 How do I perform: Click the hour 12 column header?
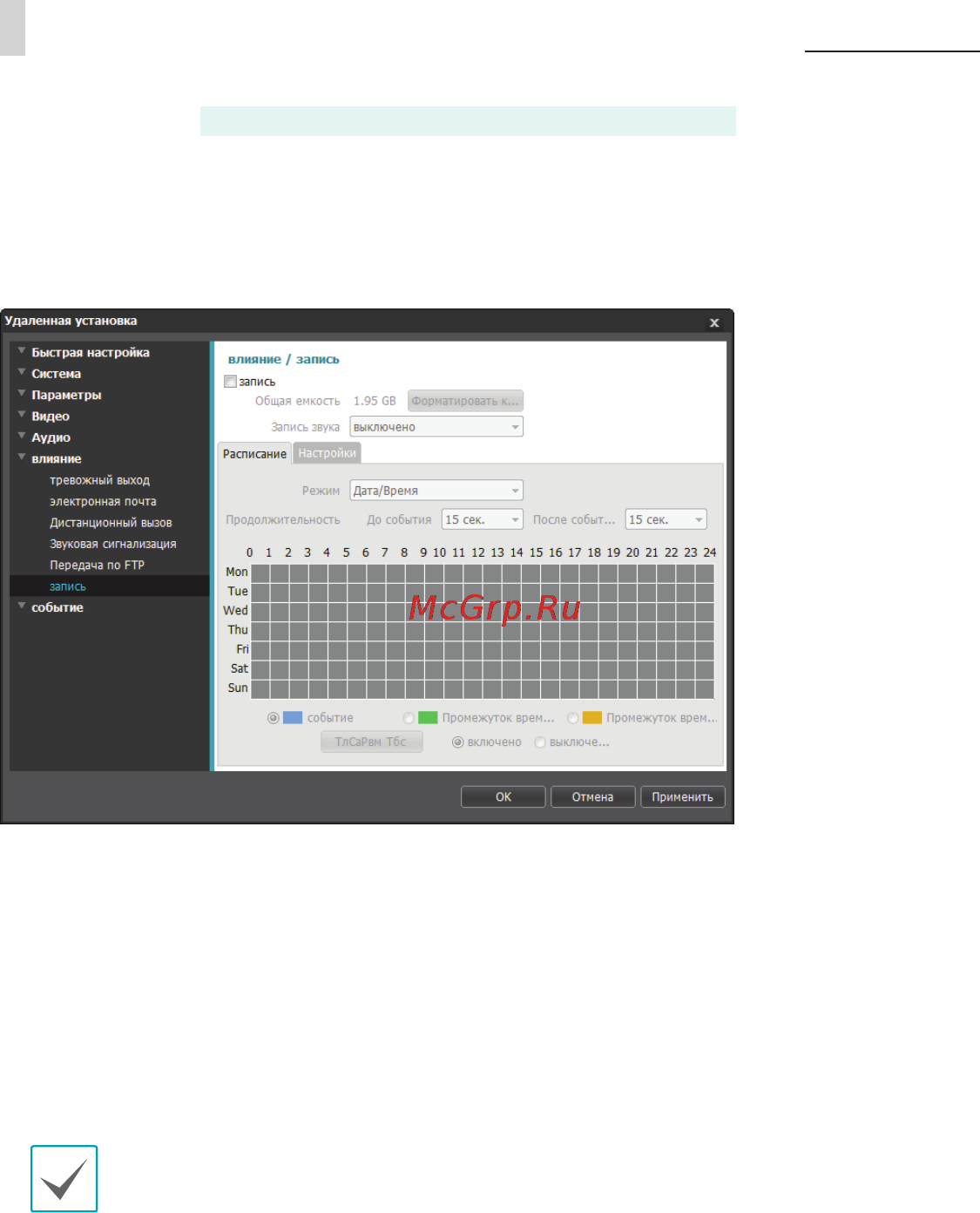coord(478,552)
